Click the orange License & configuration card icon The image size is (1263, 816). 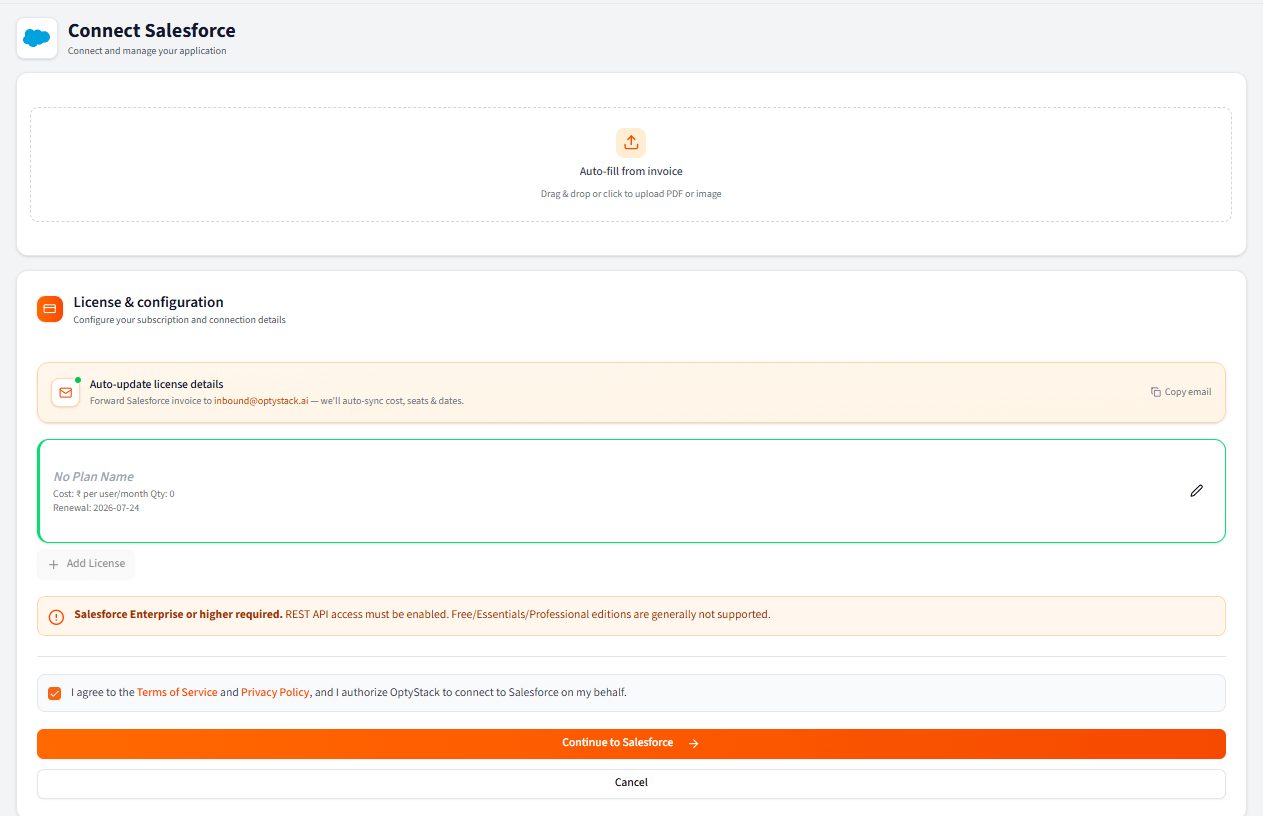click(x=50, y=309)
